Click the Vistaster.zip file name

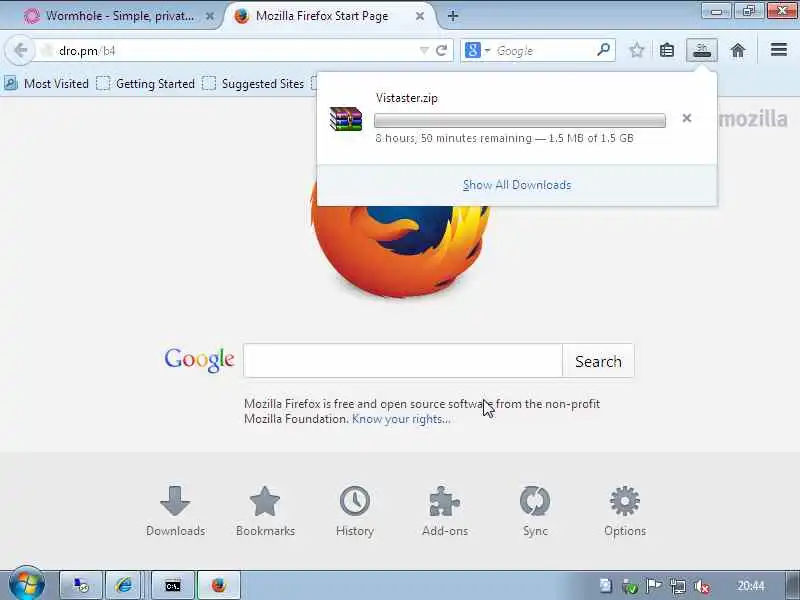[407, 98]
